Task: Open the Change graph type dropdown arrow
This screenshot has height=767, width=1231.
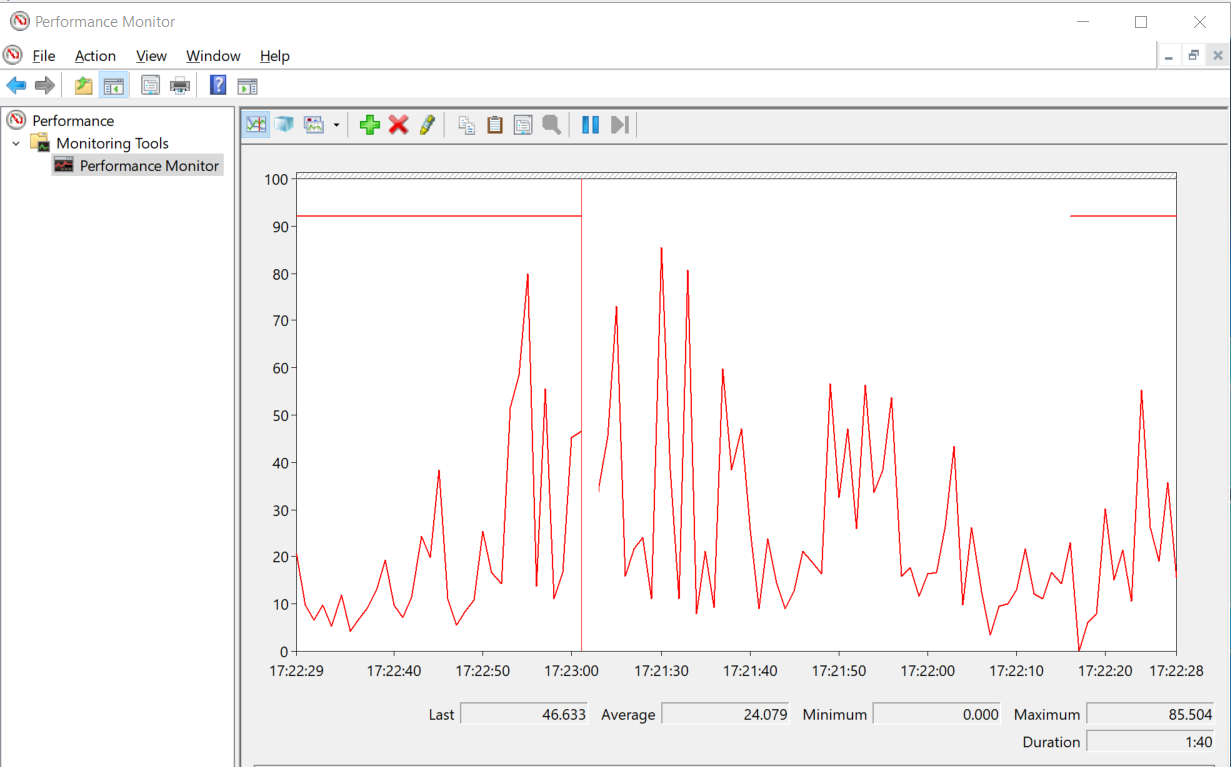Action: [336, 125]
